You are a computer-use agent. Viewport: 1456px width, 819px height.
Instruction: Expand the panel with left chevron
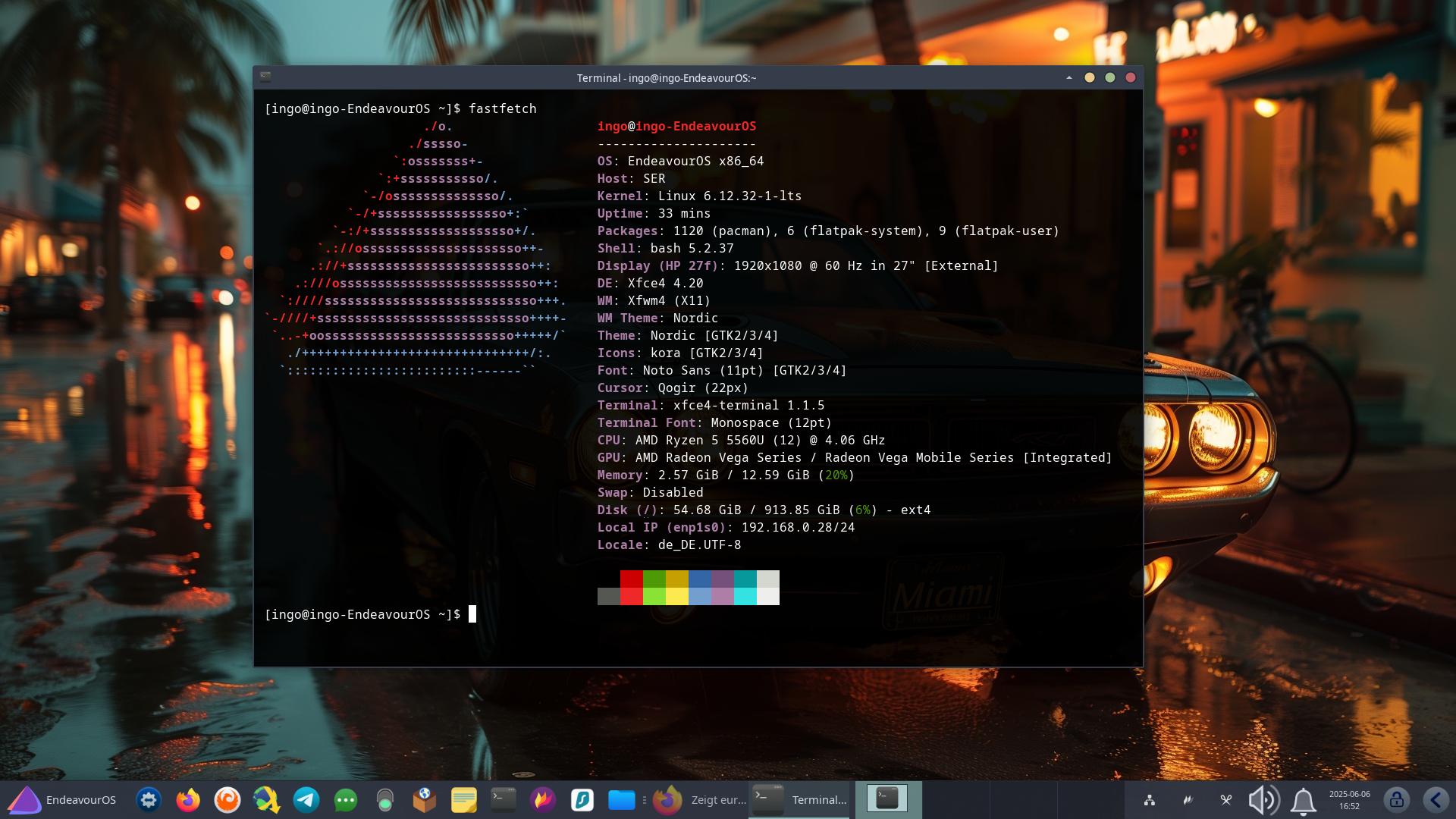pyautogui.click(x=1436, y=800)
